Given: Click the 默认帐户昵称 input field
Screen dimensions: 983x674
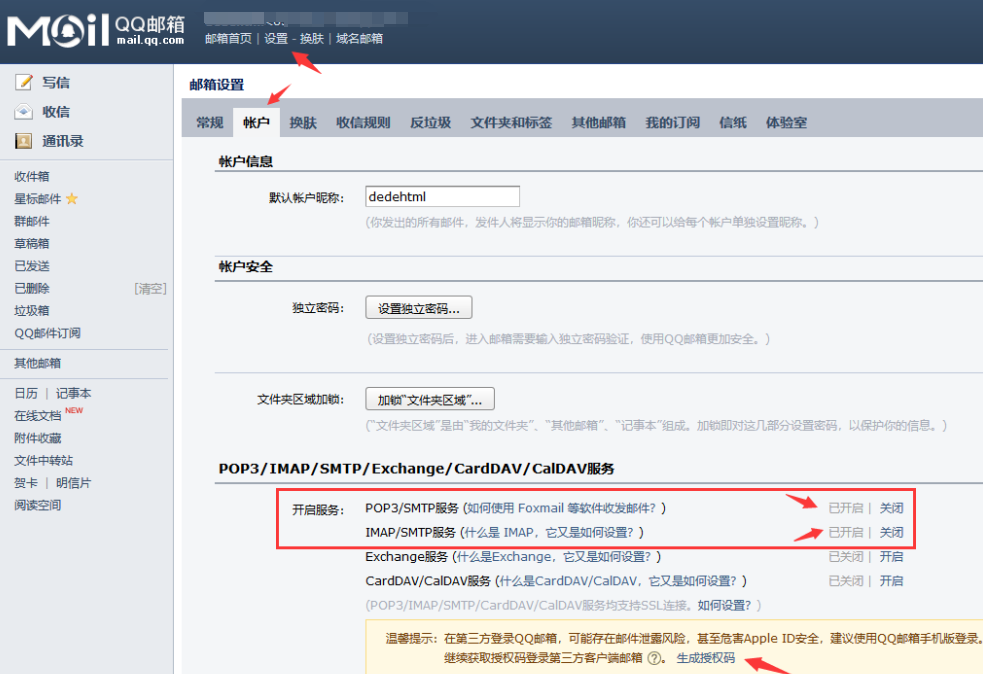Looking at the screenshot, I should tap(443, 196).
